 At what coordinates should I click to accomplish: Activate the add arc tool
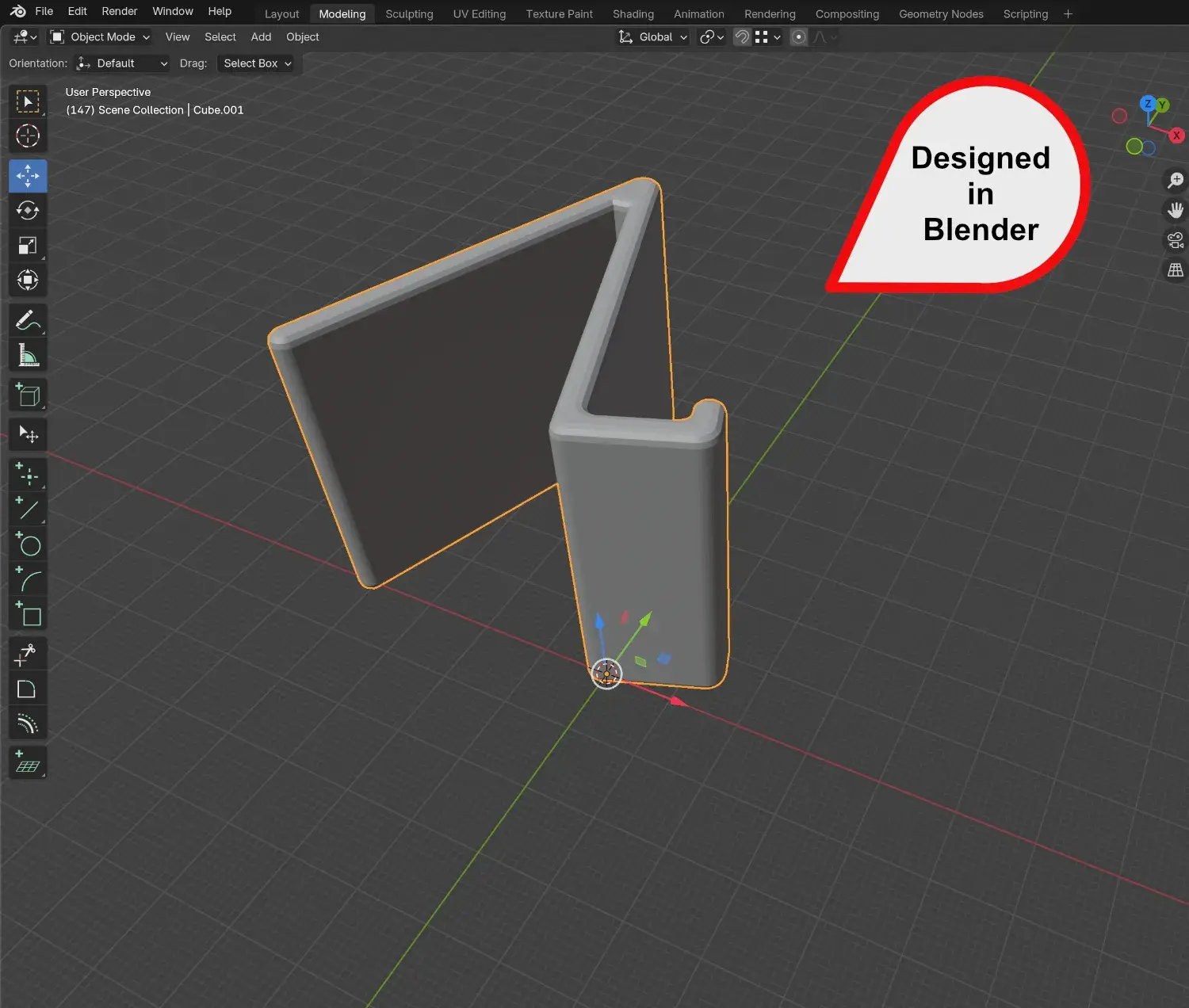(28, 579)
